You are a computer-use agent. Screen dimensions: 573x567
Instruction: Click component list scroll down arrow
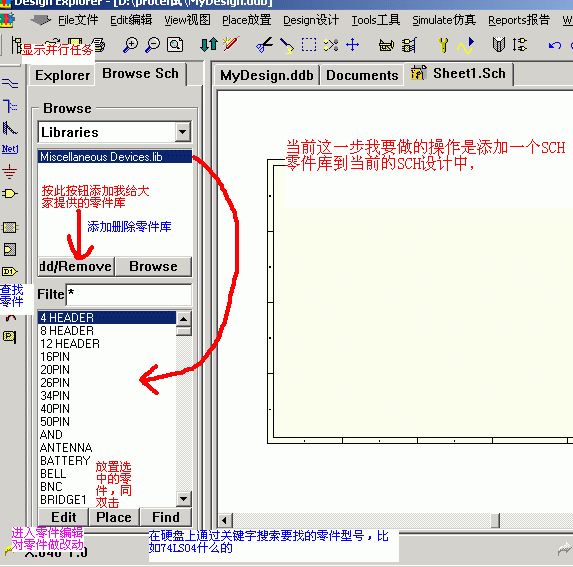pyautogui.click(x=183, y=498)
